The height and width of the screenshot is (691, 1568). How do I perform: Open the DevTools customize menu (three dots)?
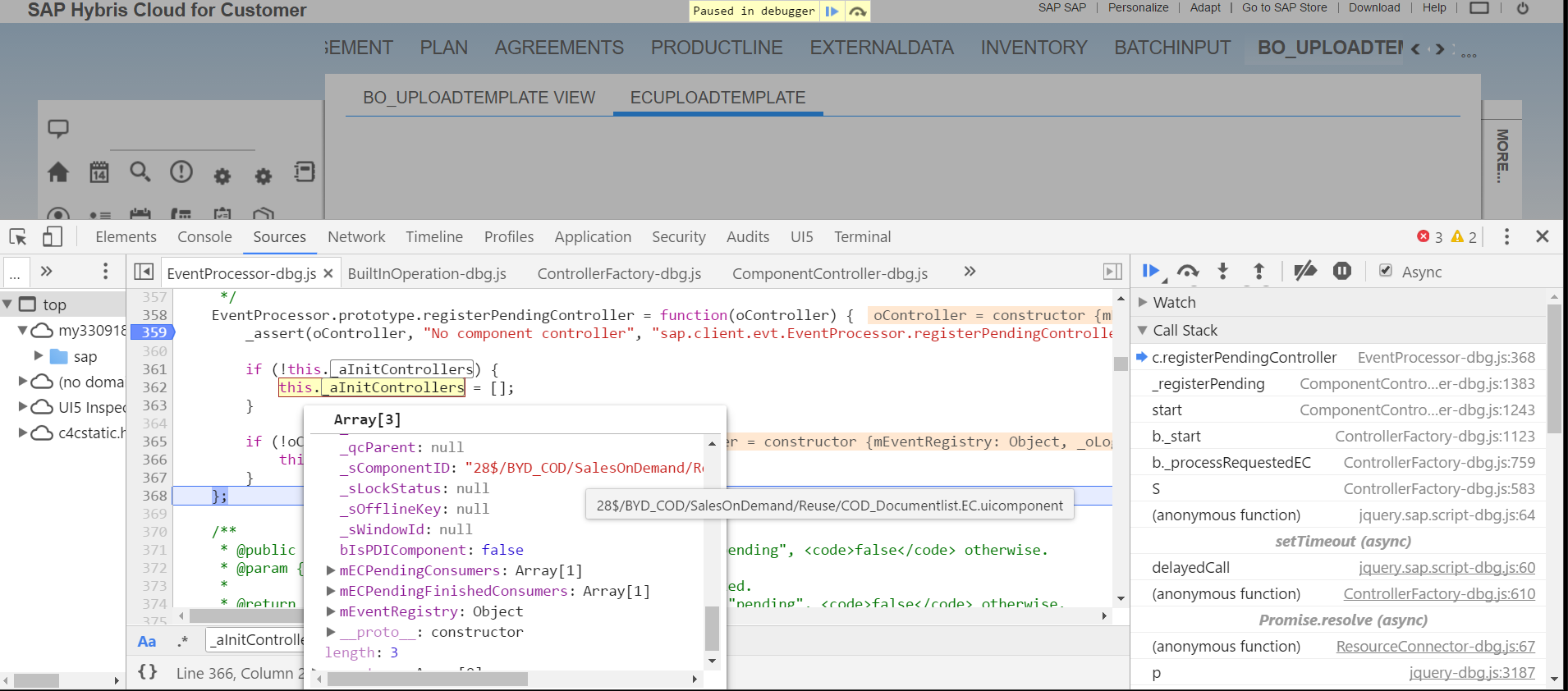pyautogui.click(x=1506, y=237)
